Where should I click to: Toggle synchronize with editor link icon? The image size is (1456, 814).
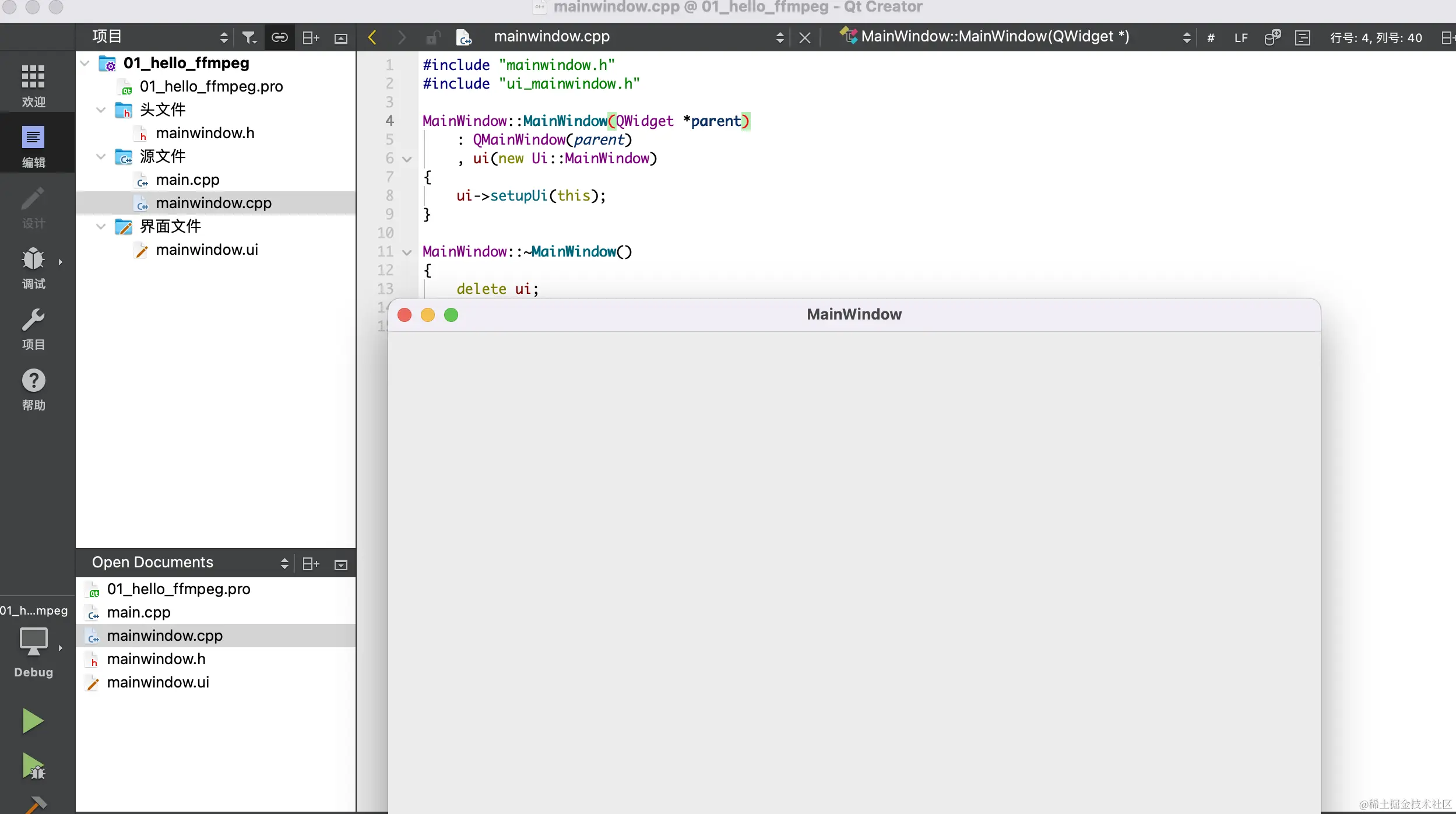280,38
